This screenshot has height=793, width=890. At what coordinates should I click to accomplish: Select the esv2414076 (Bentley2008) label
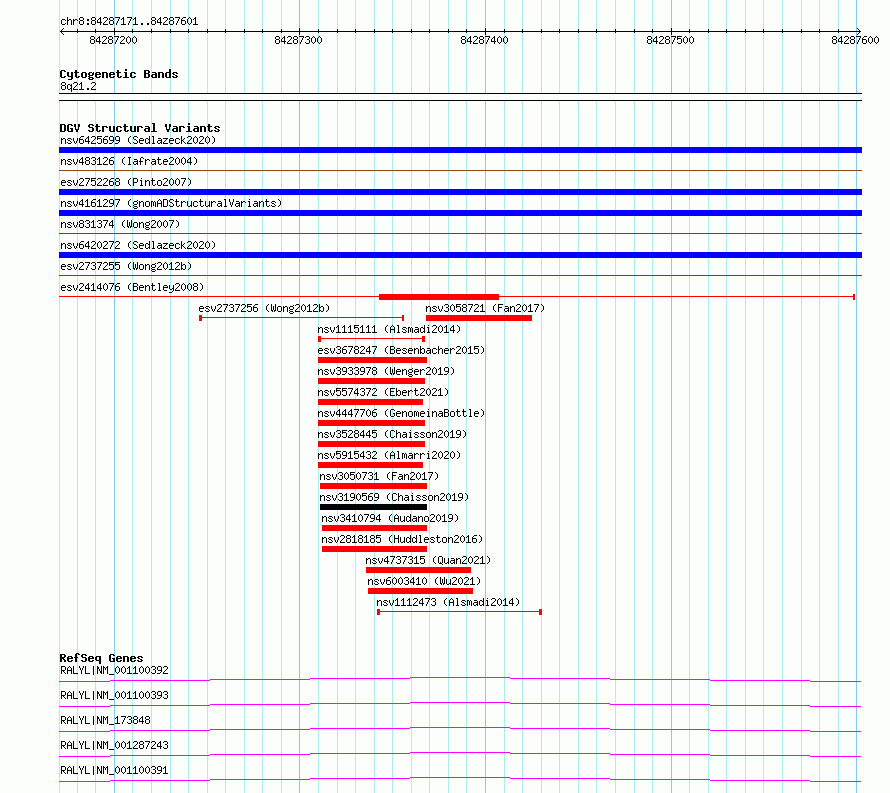(x=132, y=287)
